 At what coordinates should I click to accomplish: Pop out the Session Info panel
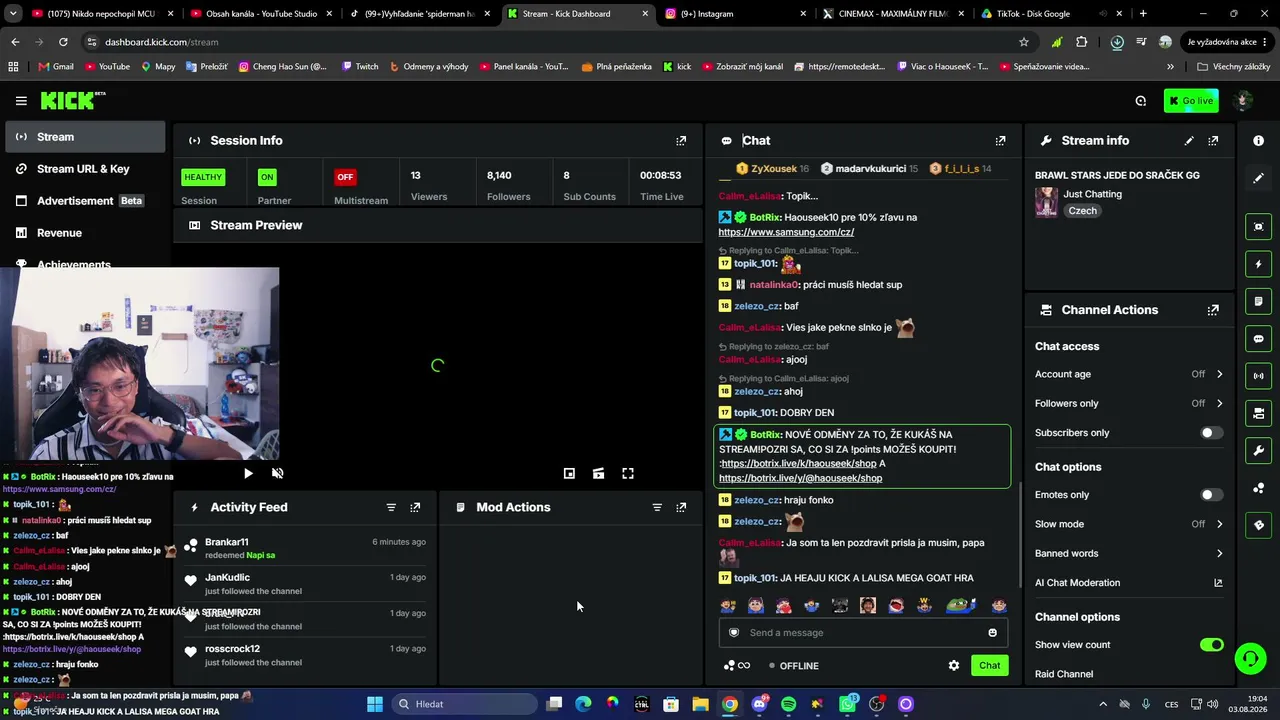tap(681, 141)
